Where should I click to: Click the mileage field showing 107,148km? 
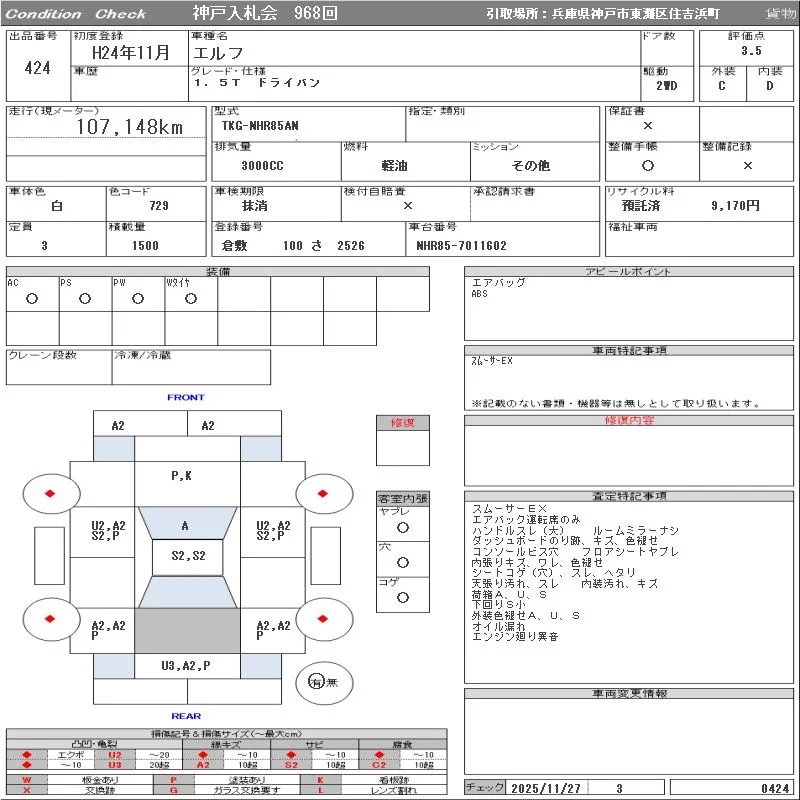(129, 127)
